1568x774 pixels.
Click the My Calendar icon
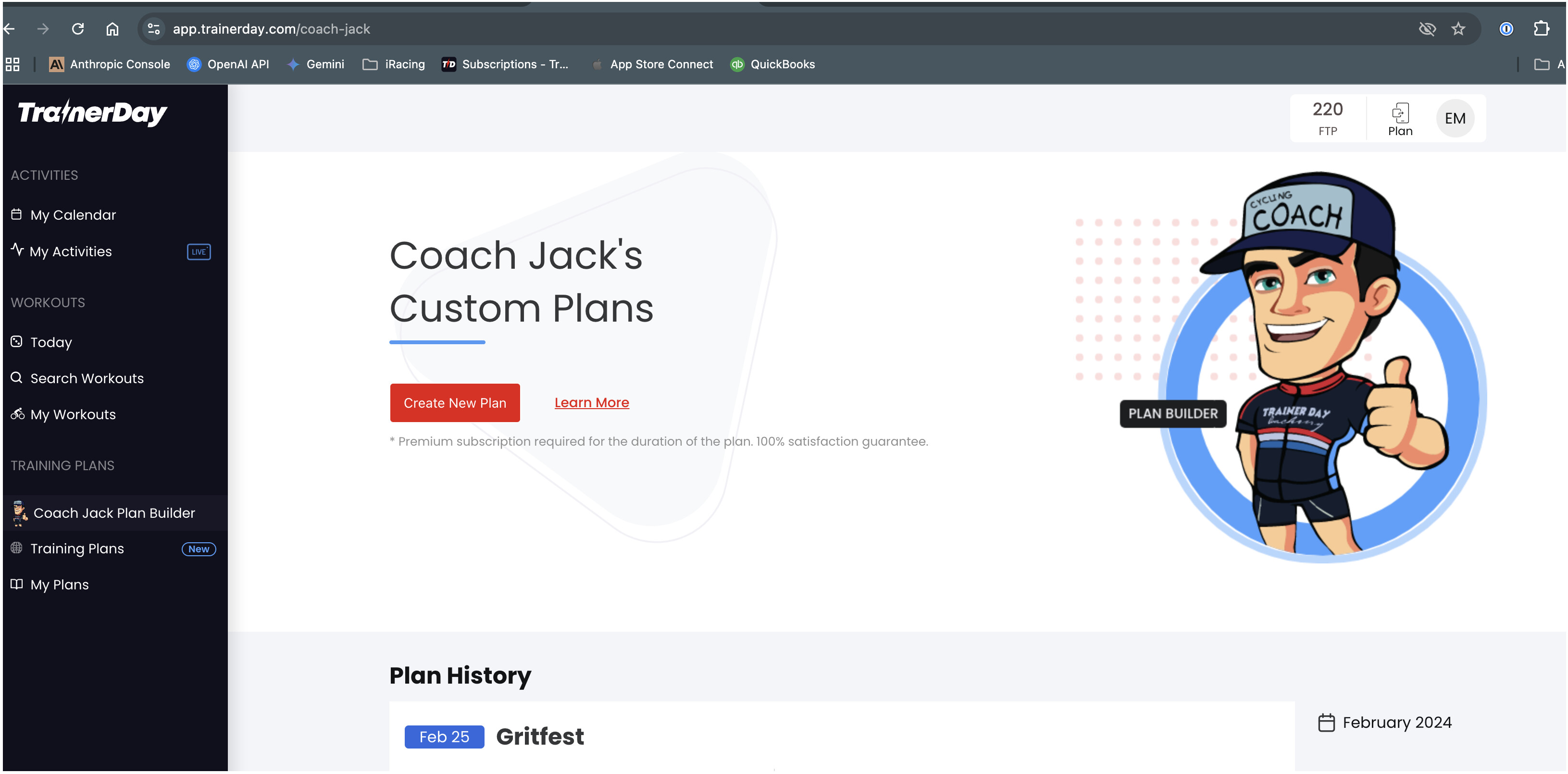[16, 214]
